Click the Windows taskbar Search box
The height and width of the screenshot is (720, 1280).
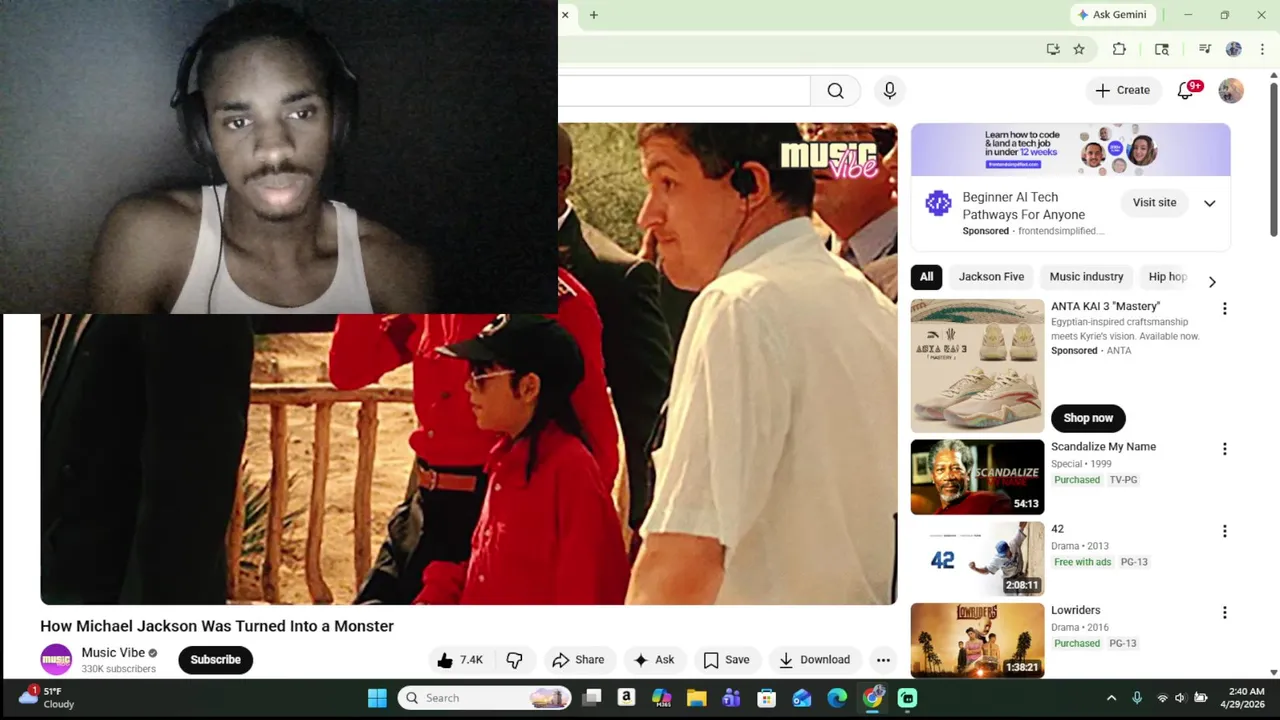click(x=485, y=698)
